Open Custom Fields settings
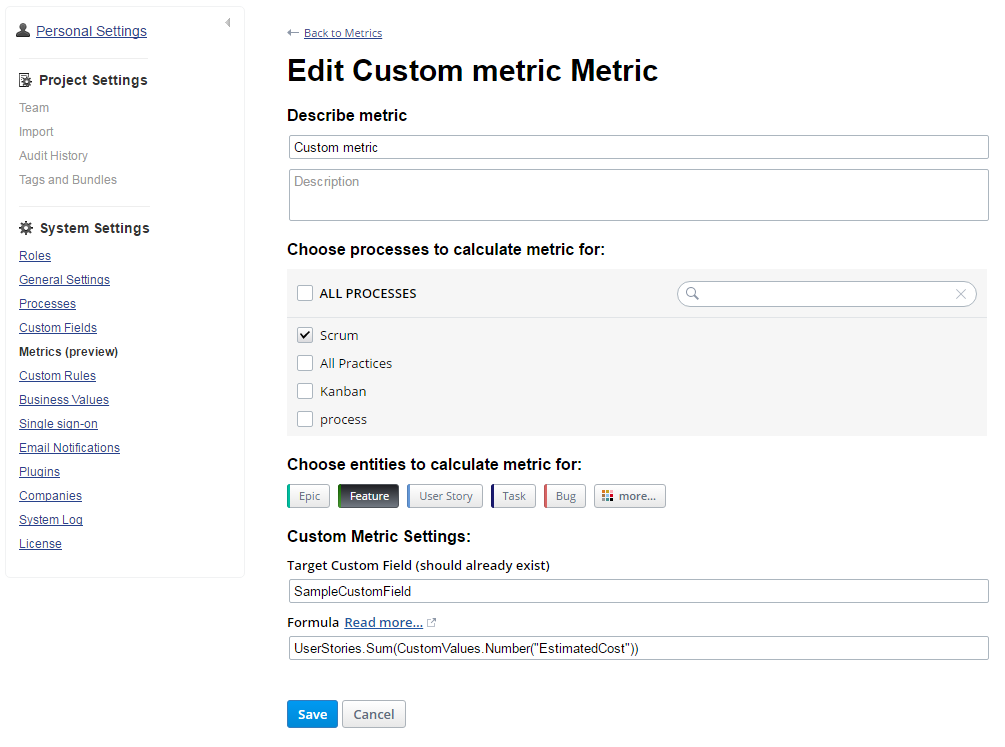 (x=57, y=327)
